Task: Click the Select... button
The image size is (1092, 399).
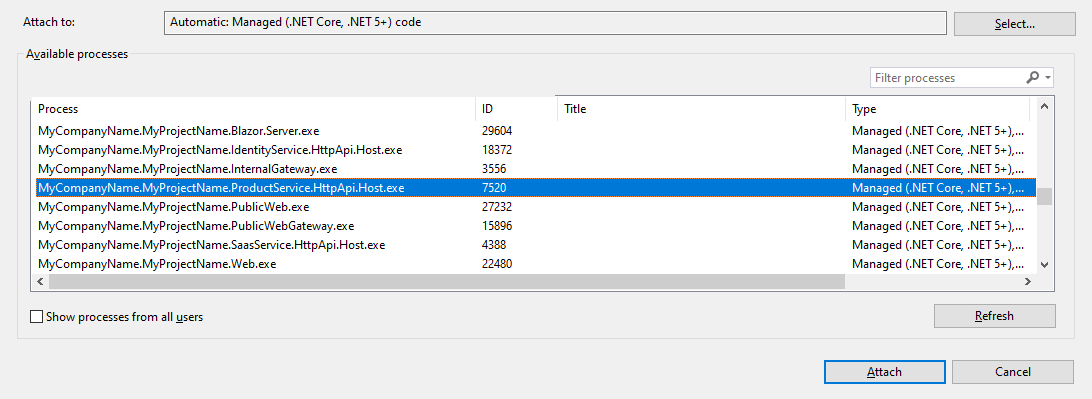Action: point(1015,24)
